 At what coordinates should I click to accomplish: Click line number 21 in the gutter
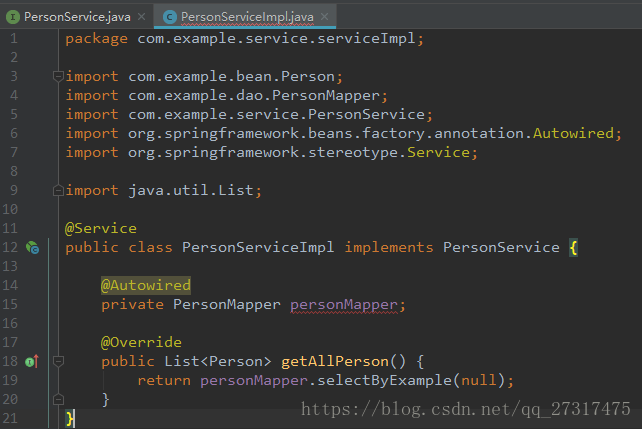coord(10,418)
